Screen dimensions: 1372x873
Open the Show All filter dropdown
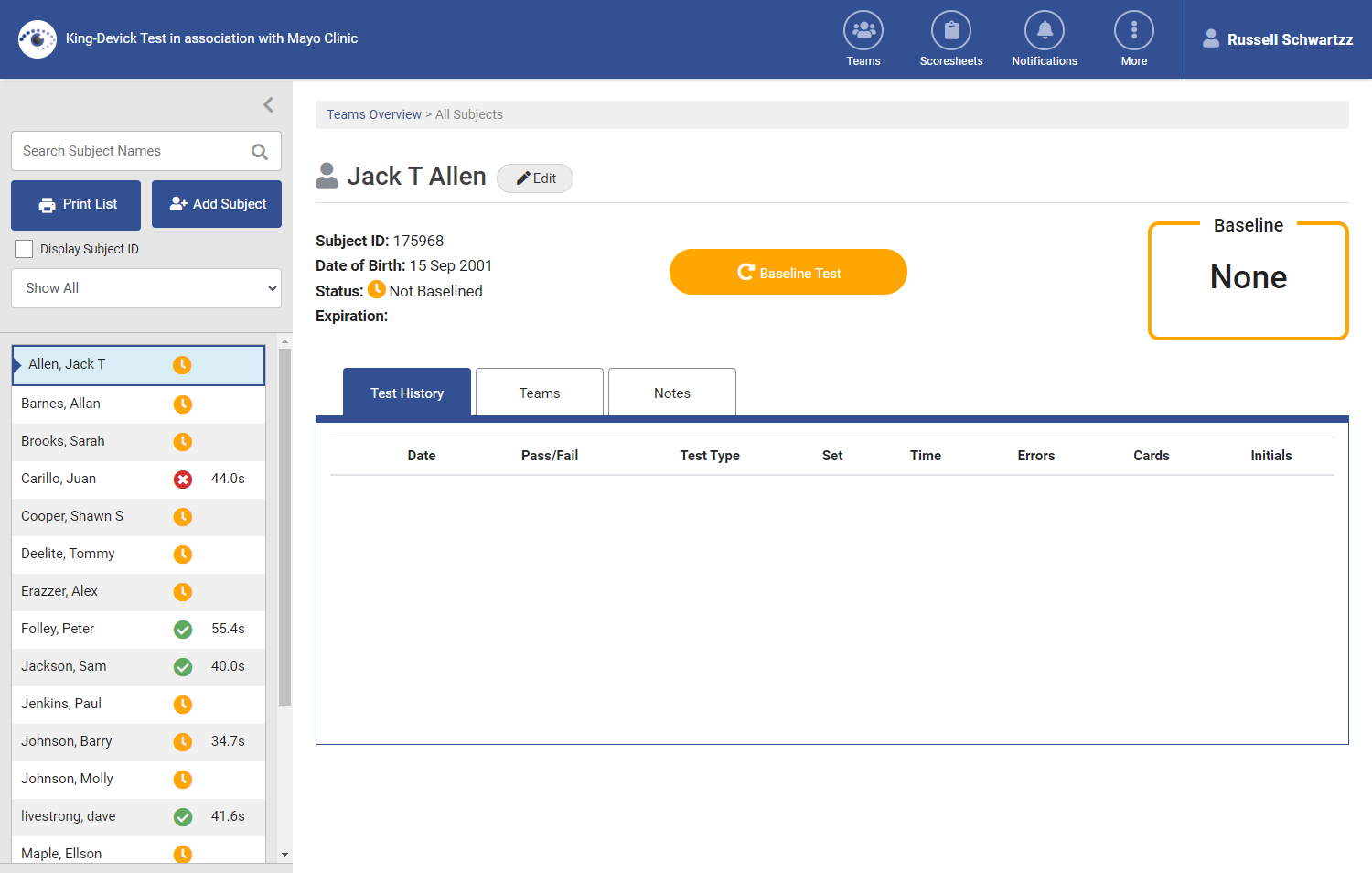145,287
